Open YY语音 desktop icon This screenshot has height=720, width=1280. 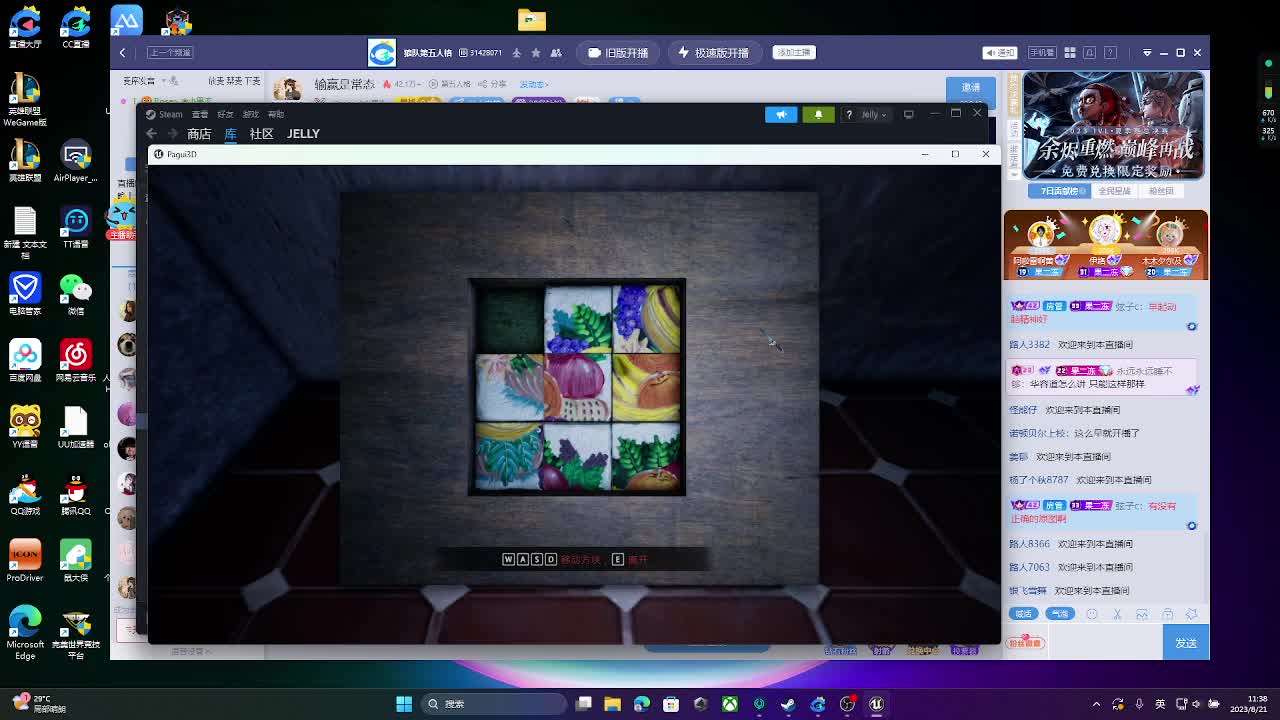coord(25,427)
